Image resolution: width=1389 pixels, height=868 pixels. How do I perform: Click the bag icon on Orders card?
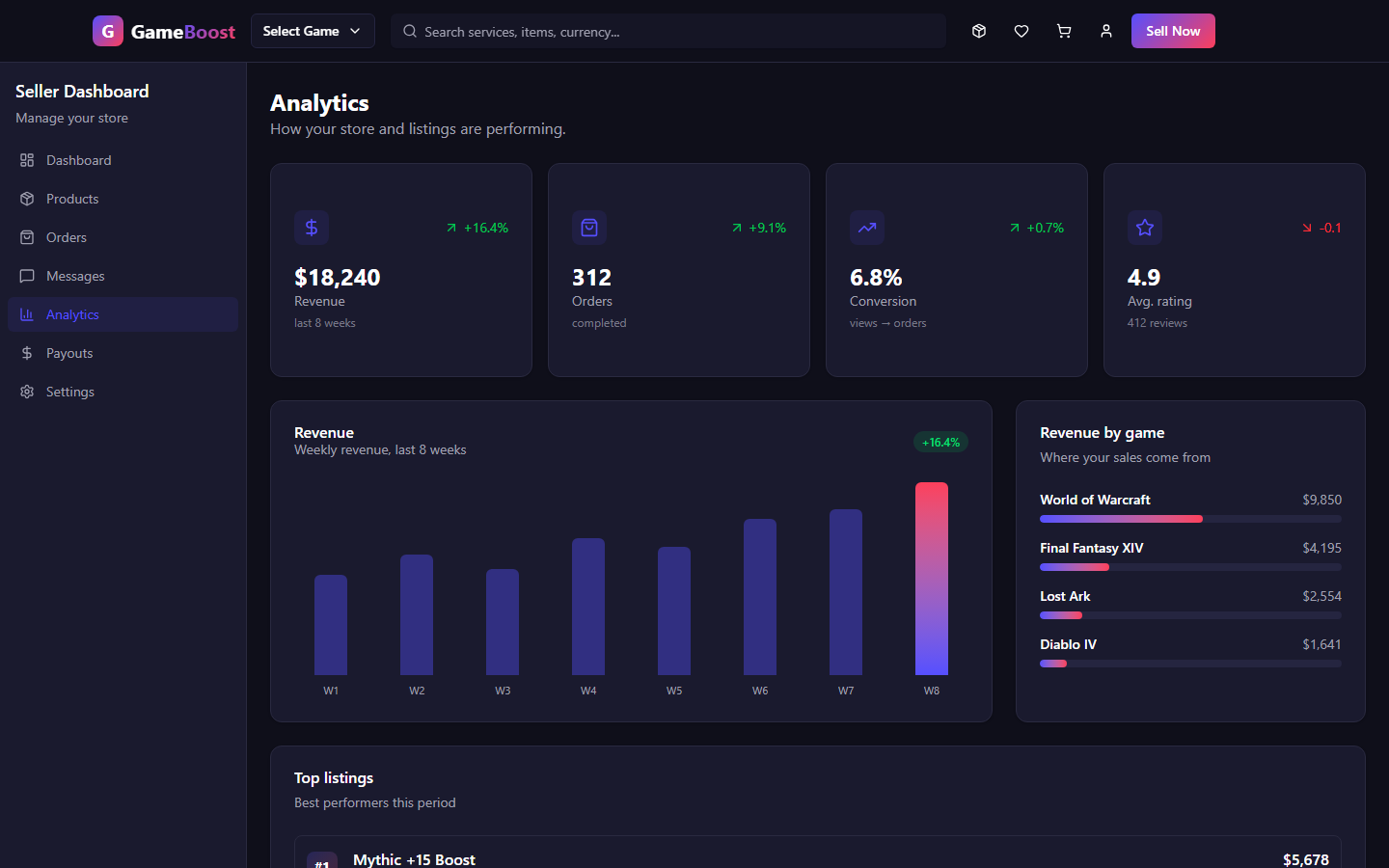click(589, 228)
